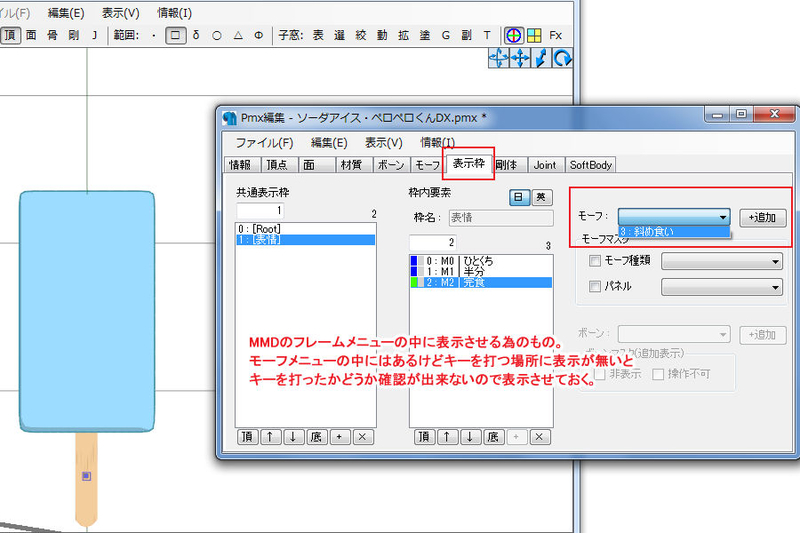This screenshot has width=800, height=533.
Task: Switch frame name to English 英
Action: [542, 197]
